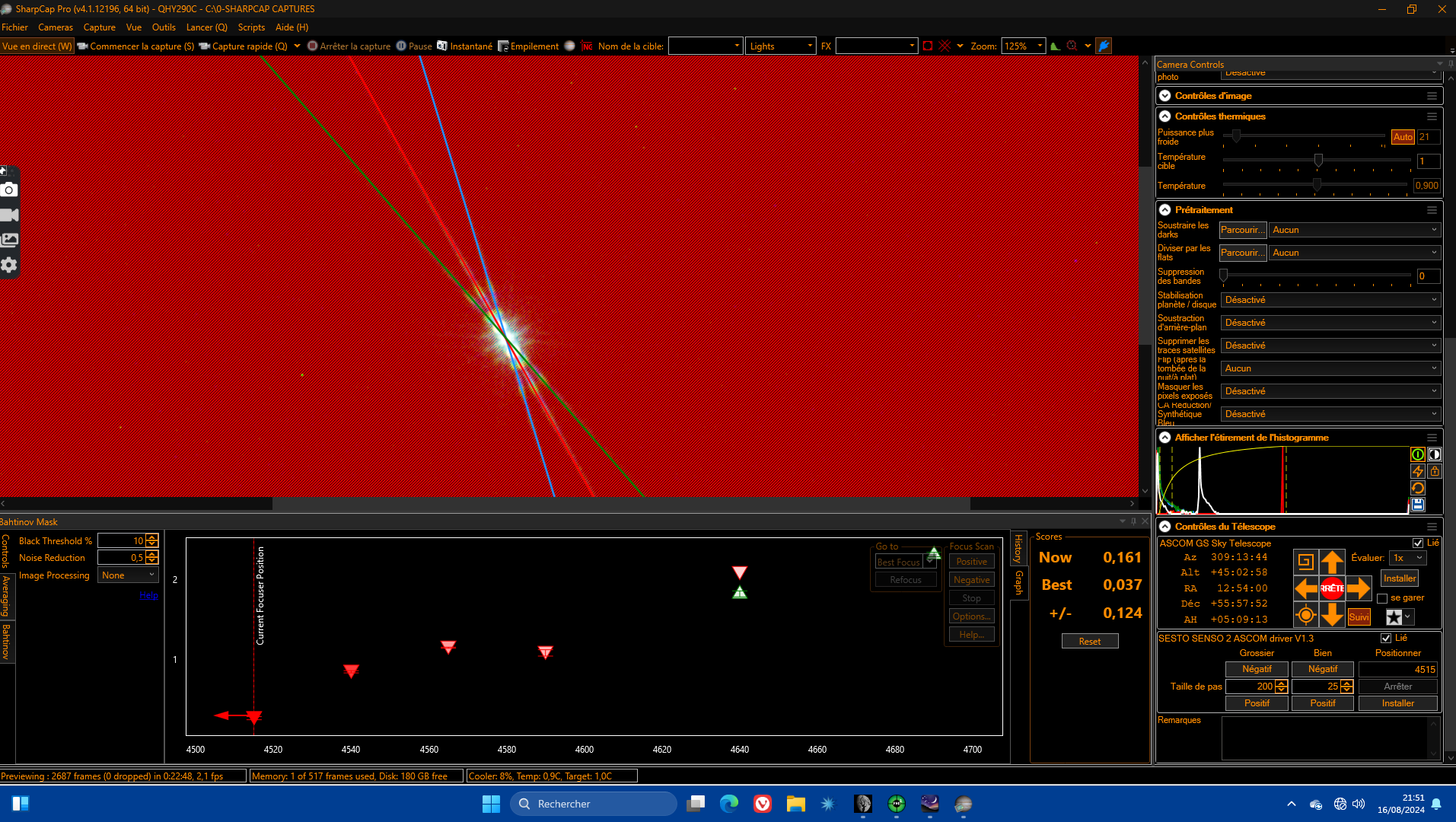Screen dimensions: 1456x822
Task: Click the green histogram icon in toolbar
Action: coord(1055,46)
